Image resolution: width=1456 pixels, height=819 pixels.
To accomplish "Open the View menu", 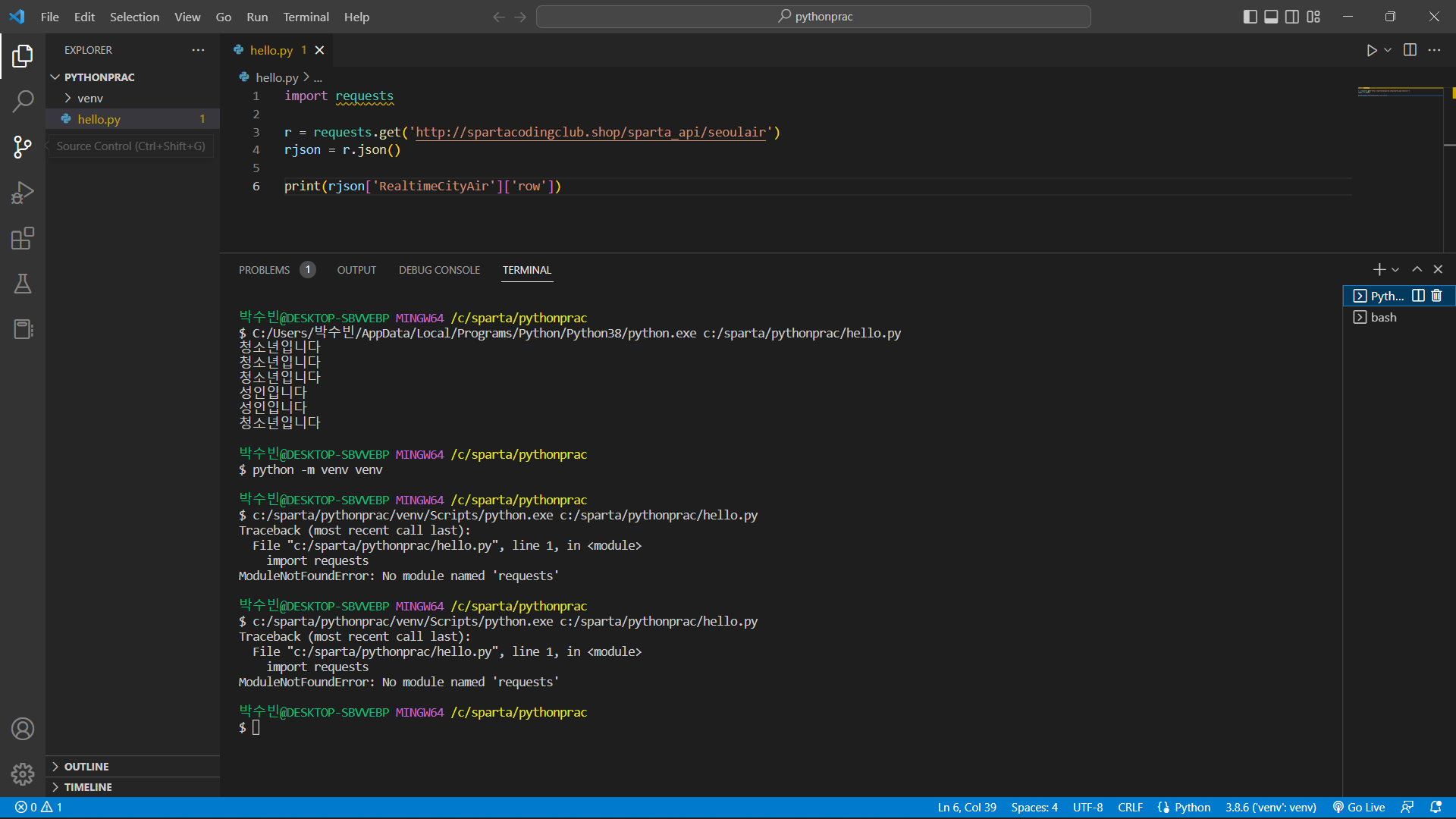I will click(x=187, y=17).
